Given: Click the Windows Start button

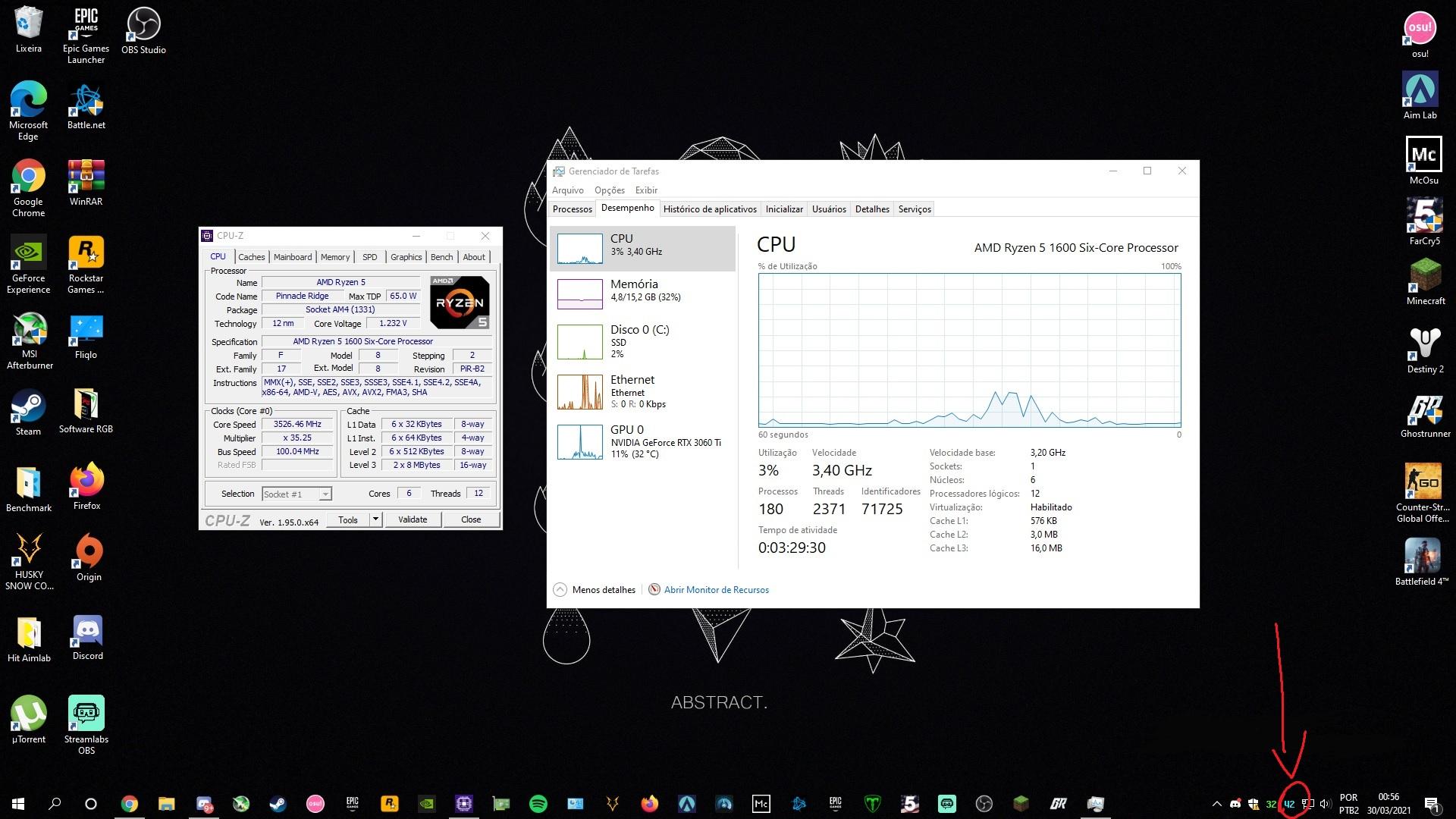Looking at the screenshot, I should tap(18, 803).
